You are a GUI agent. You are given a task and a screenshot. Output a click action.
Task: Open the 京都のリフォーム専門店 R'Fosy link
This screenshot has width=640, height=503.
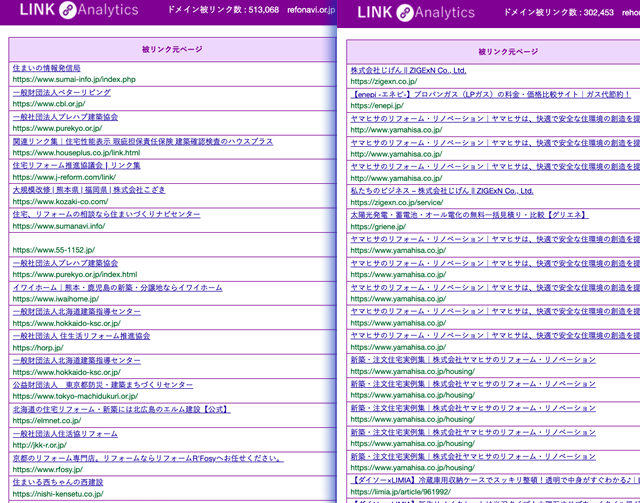tap(148, 458)
